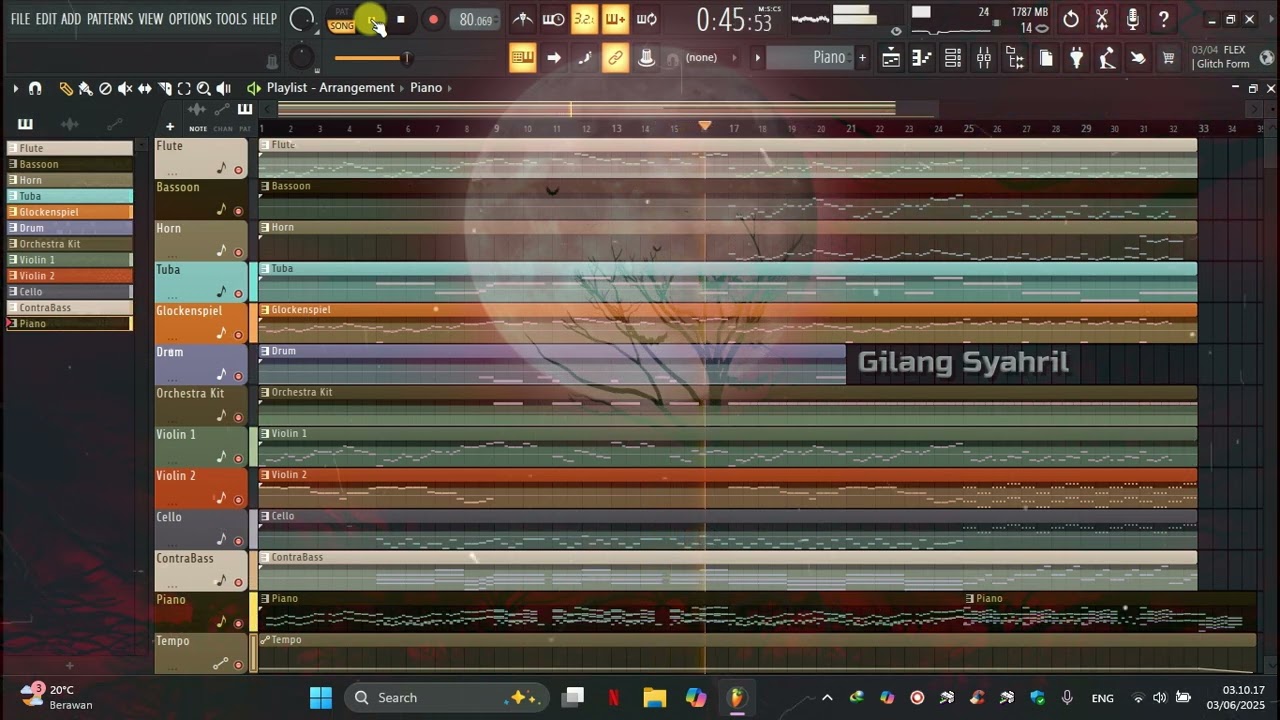
Task: Click the one-click audio recording microphone icon
Action: [x=1133, y=19]
